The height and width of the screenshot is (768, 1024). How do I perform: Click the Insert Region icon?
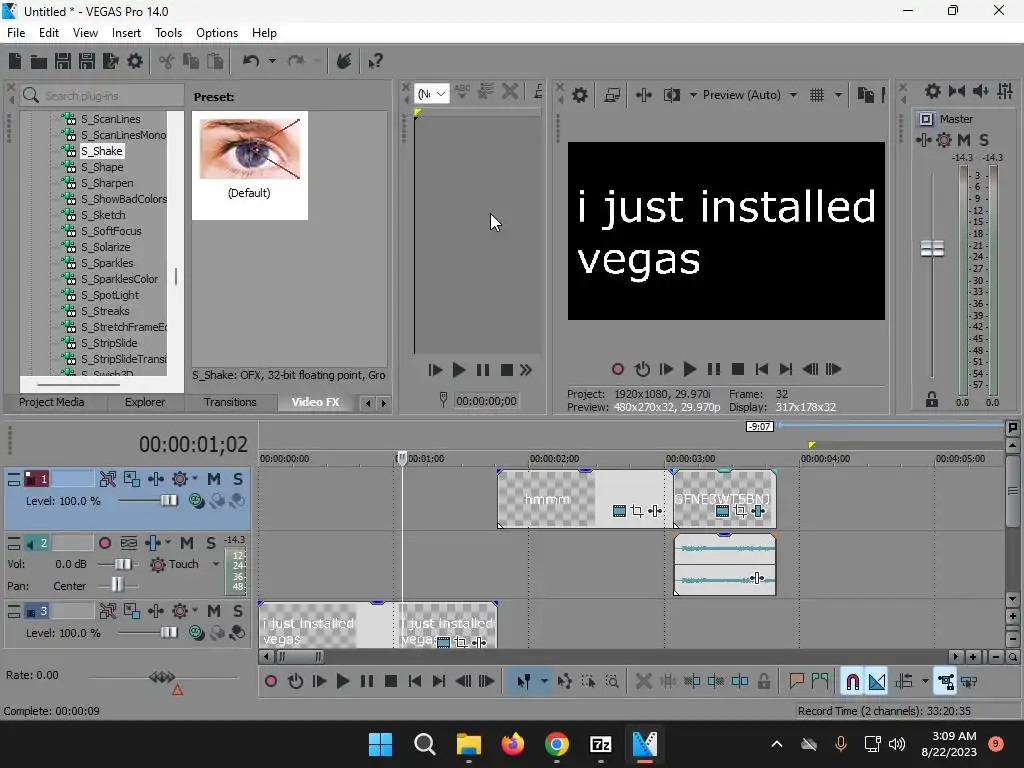click(820, 682)
